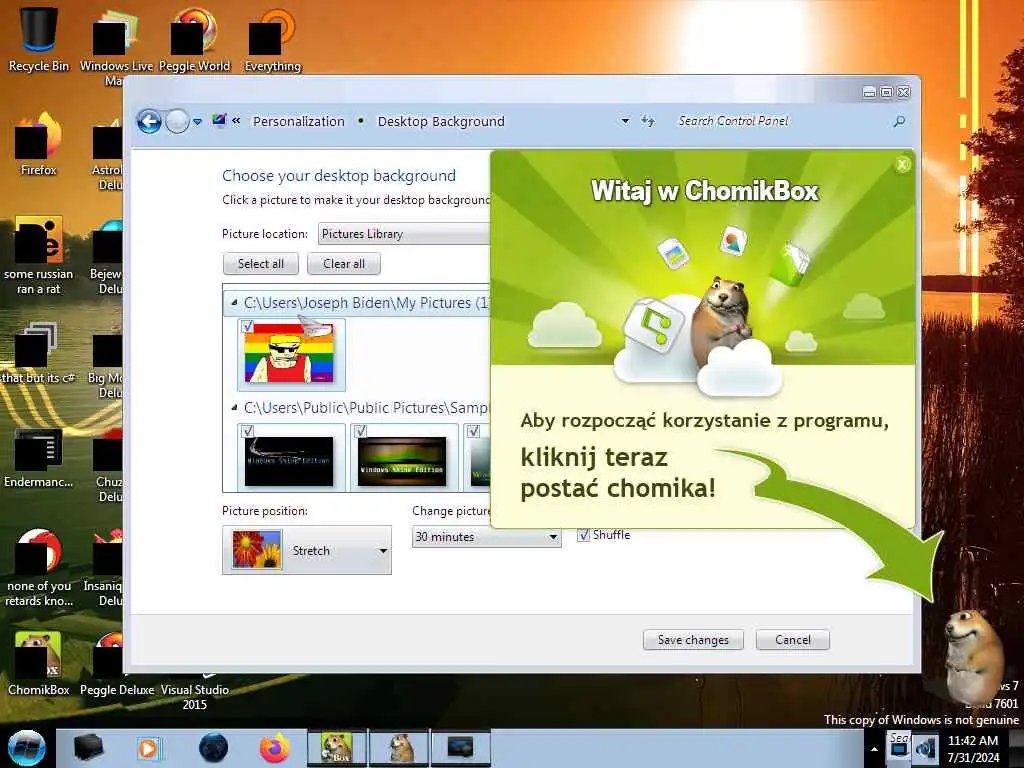Click Save changes button
Screen dimensions: 1024x768
point(693,640)
